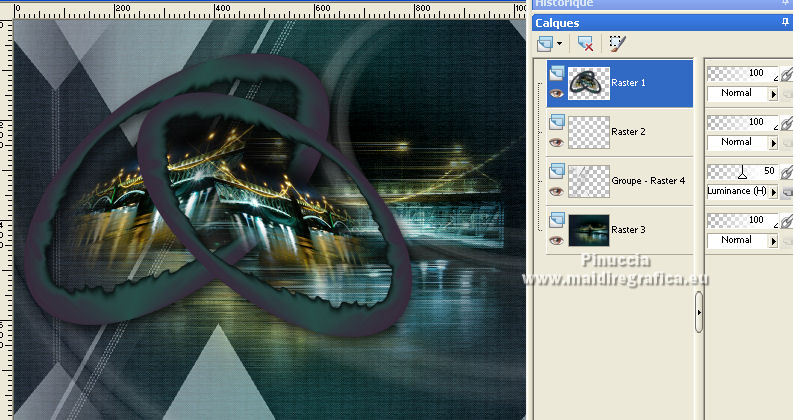This screenshot has width=793, height=420.
Task: Toggle Groupe - Raster 4 link icon
Action: click(x=786, y=172)
